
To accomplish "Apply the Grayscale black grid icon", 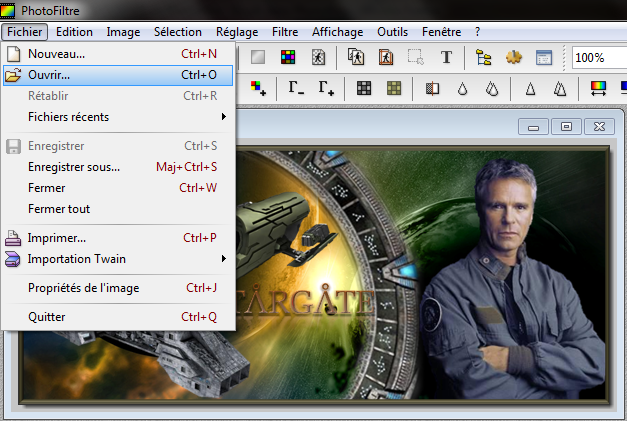I will [364, 88].
